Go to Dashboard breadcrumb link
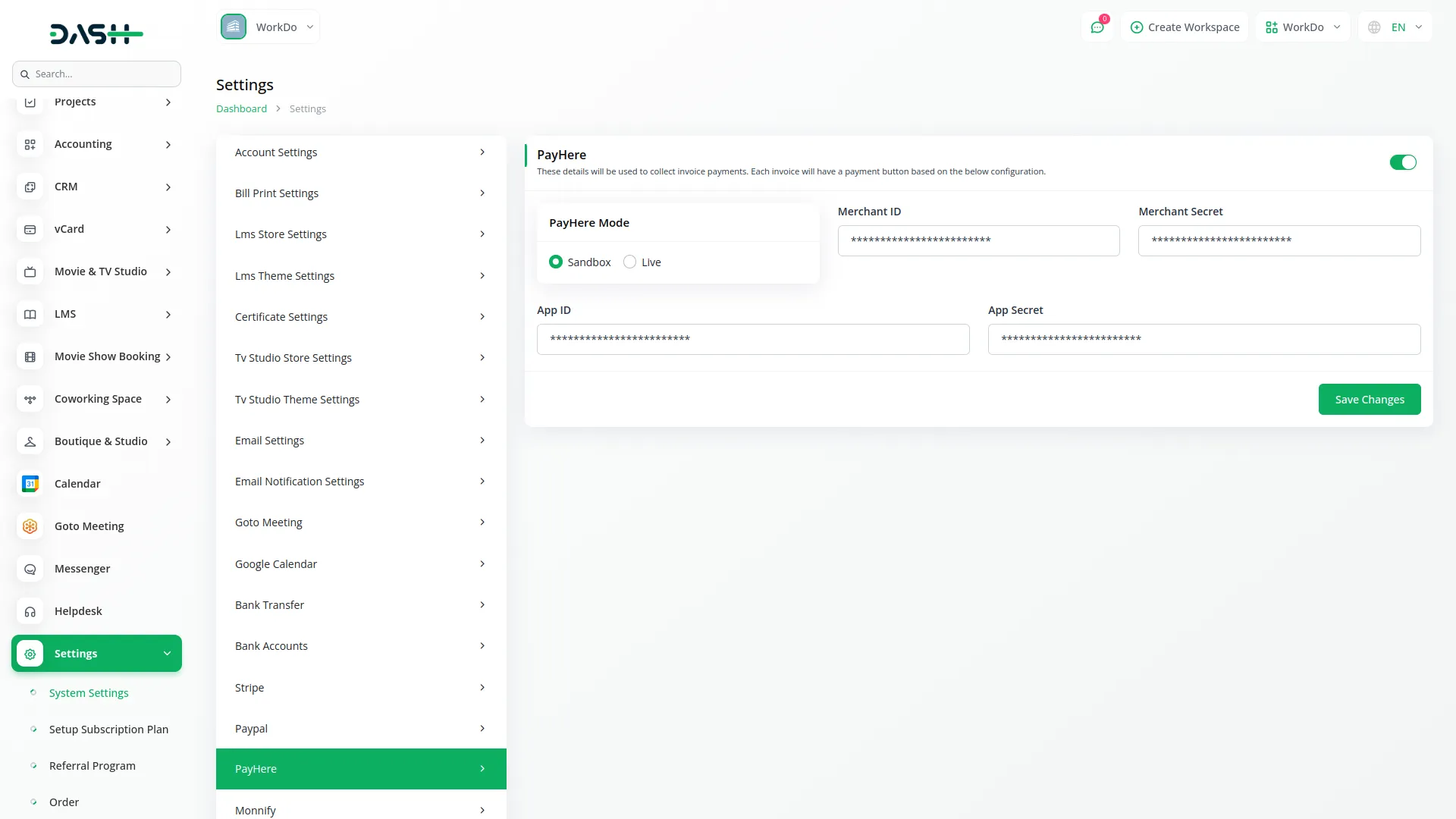The image size is (1456, 819). [241, 108]
